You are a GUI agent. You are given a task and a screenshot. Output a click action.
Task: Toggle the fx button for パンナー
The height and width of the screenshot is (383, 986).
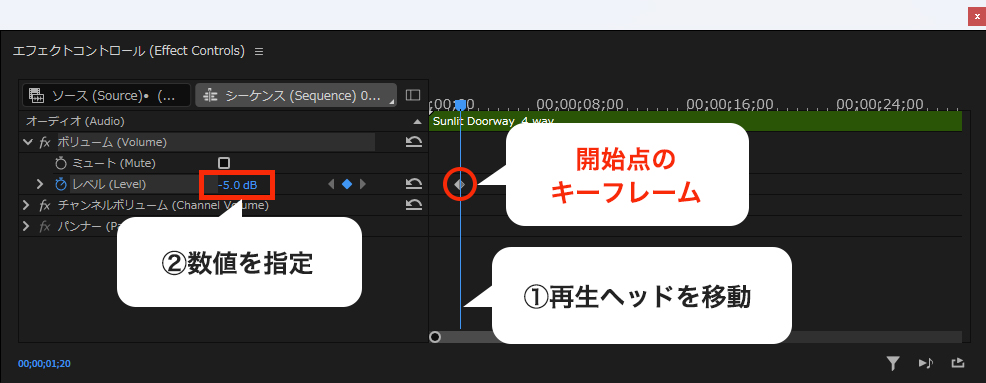45,226
